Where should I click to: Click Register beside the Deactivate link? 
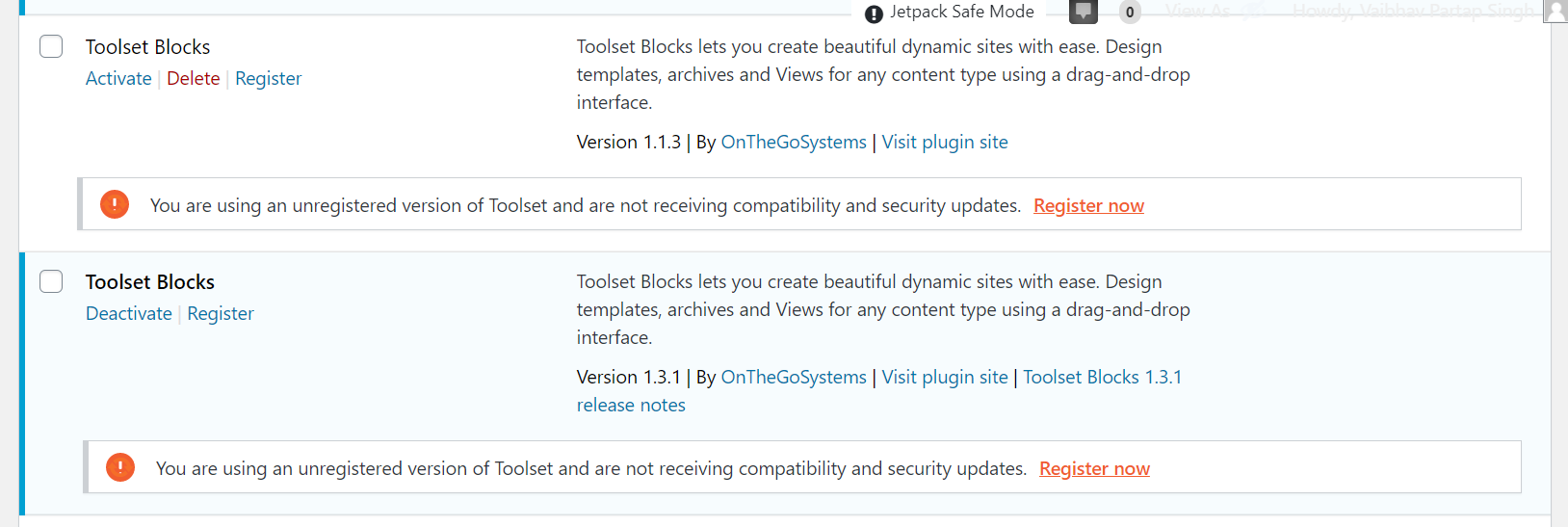tap(221, 314)
